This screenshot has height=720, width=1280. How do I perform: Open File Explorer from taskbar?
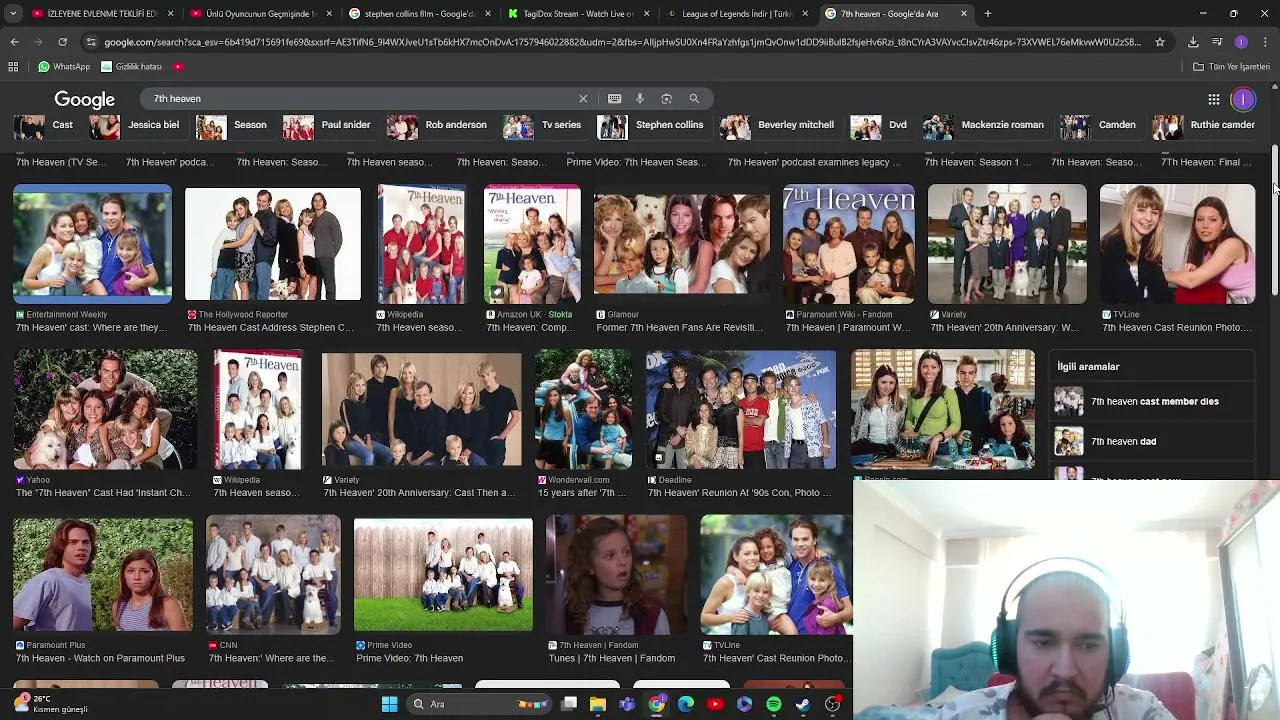[598, 704]
